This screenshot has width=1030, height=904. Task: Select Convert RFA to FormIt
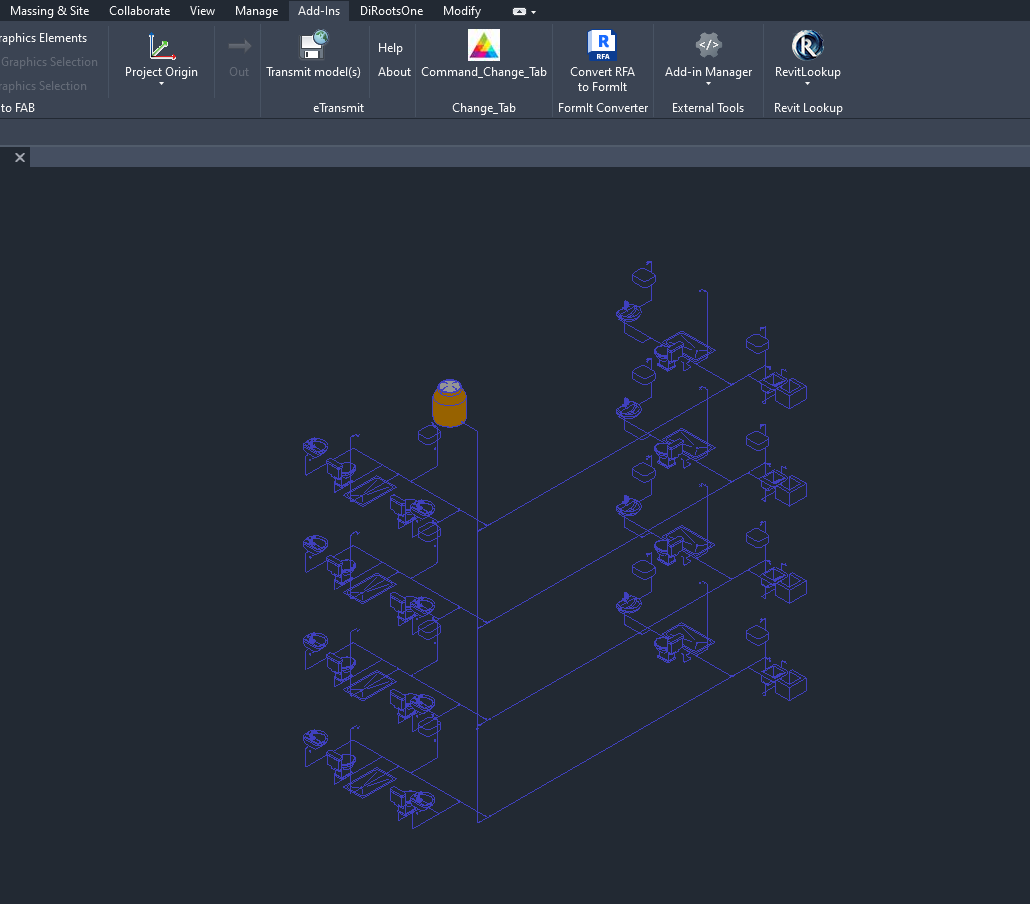click(602, 60)
